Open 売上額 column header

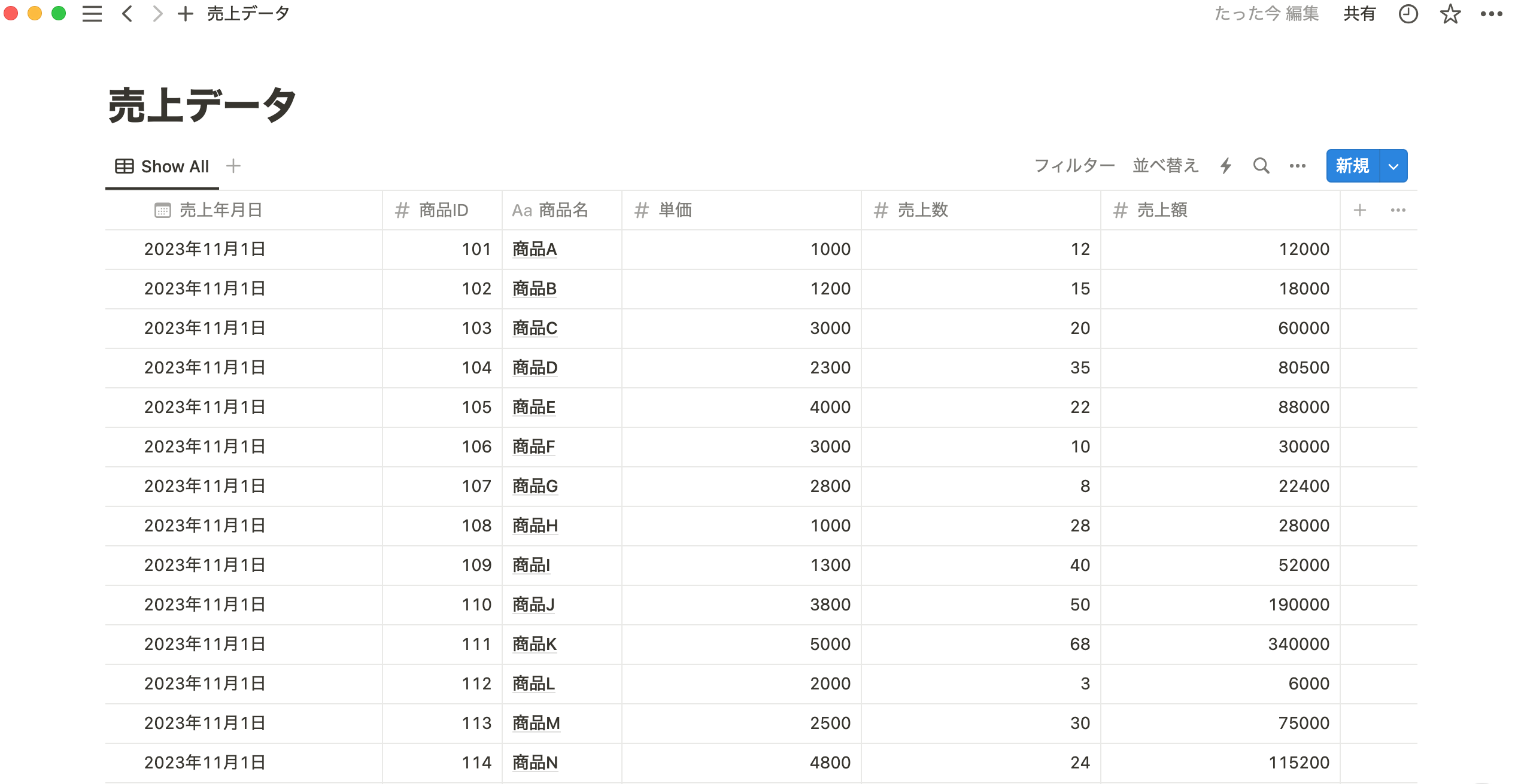click(x=1221, y=210)
